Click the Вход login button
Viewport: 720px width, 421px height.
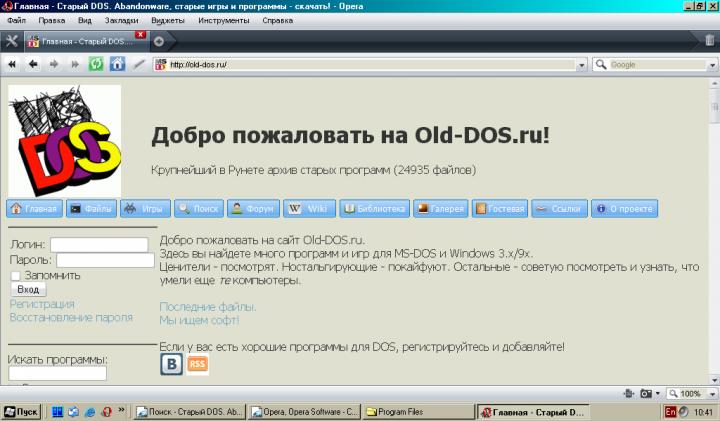coord(28,289)
